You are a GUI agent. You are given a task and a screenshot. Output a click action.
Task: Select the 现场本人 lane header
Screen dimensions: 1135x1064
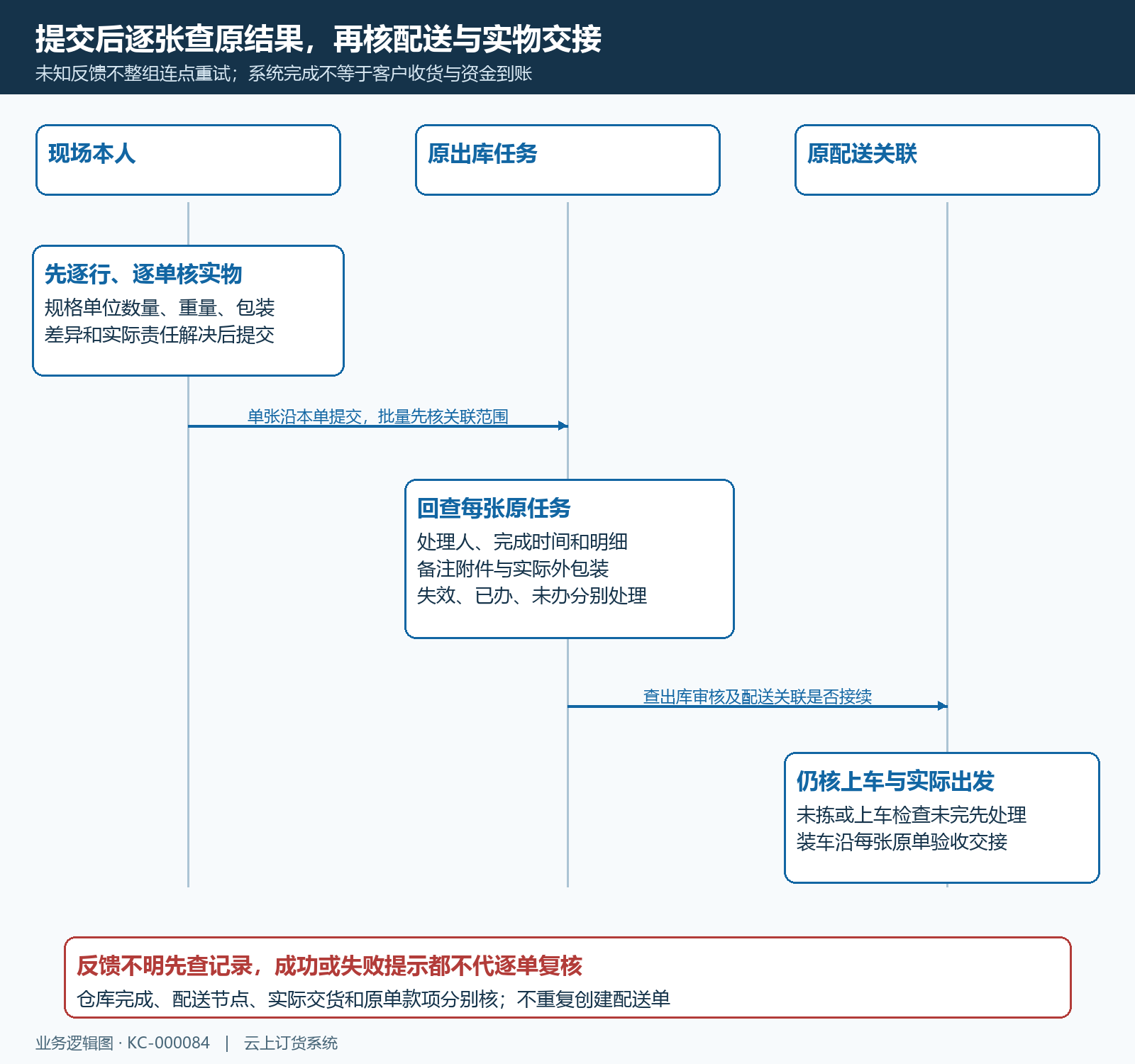click(188, 160)
